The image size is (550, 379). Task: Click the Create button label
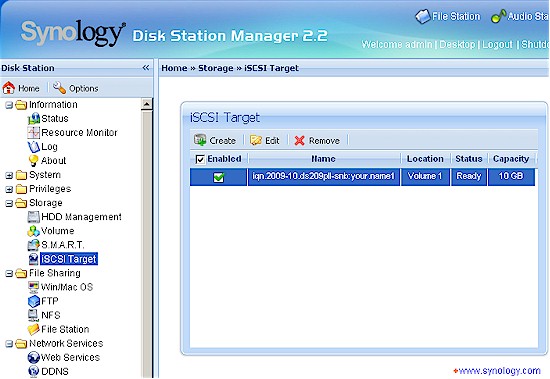(222, 141)
